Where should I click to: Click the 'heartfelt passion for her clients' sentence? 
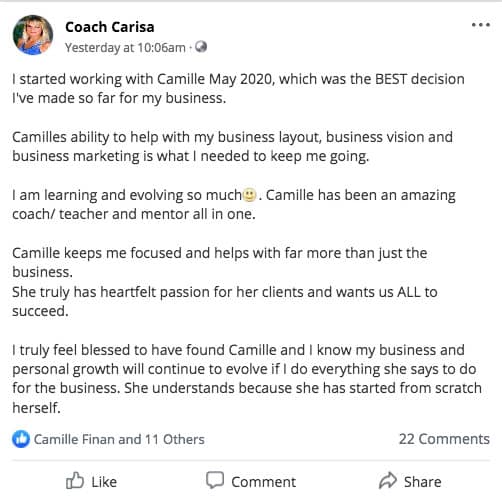pyautogui.click(x=225, y=301)
